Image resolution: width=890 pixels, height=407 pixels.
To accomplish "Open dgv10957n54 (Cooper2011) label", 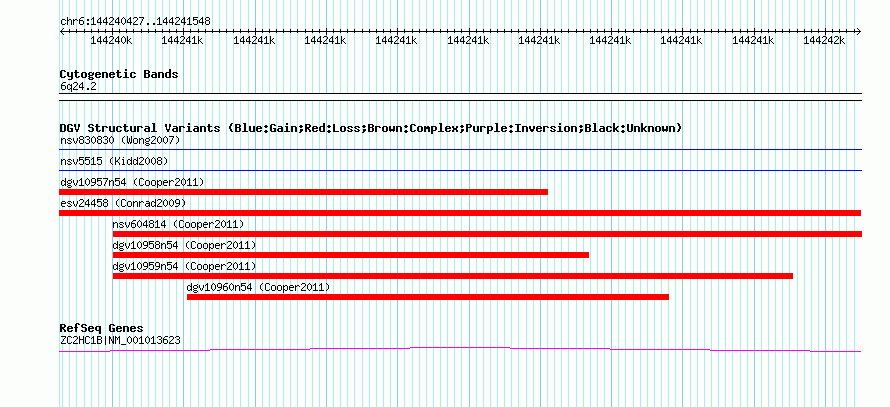I will tap(132, 182).
